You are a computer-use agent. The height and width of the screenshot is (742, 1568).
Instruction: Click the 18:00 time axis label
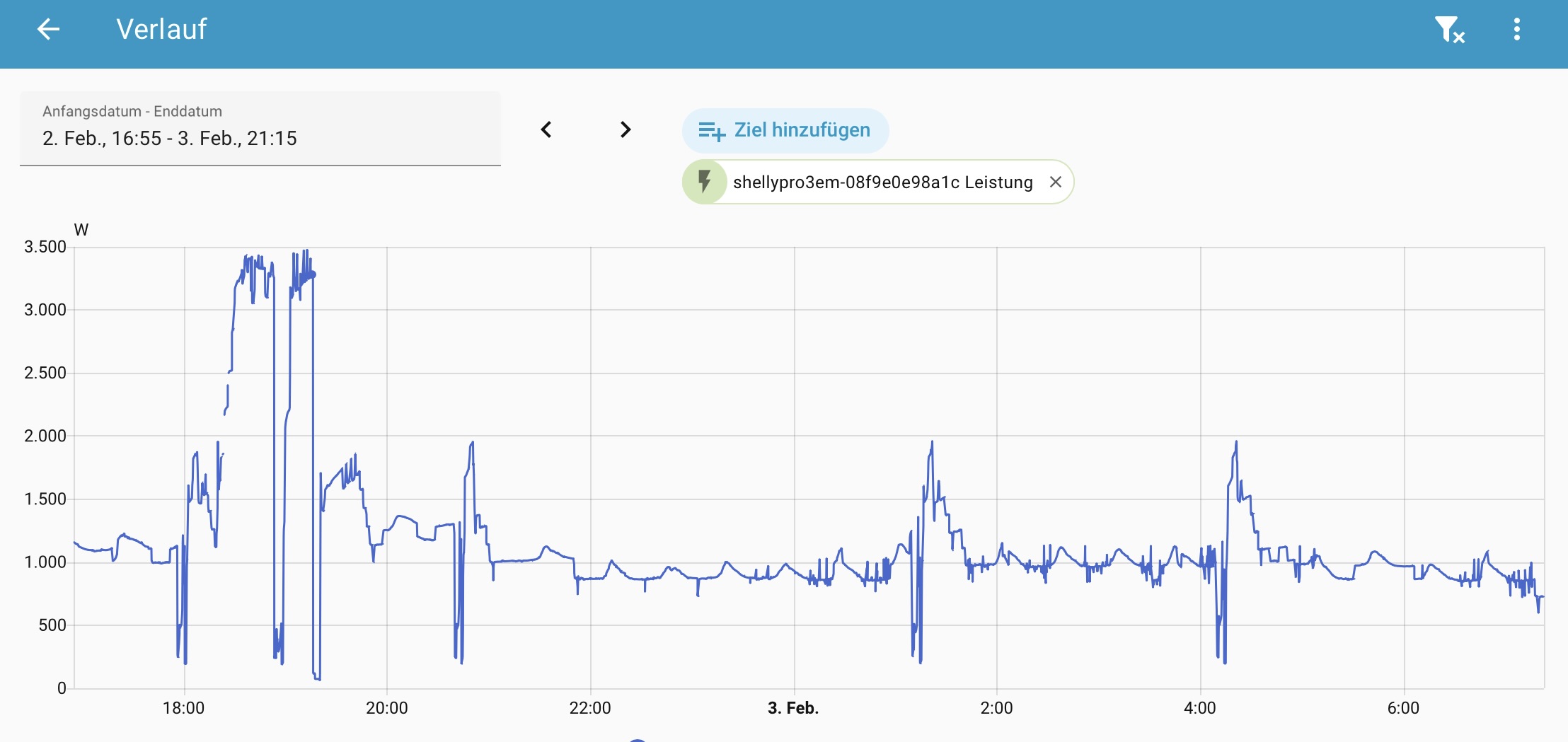coord(183,708)
